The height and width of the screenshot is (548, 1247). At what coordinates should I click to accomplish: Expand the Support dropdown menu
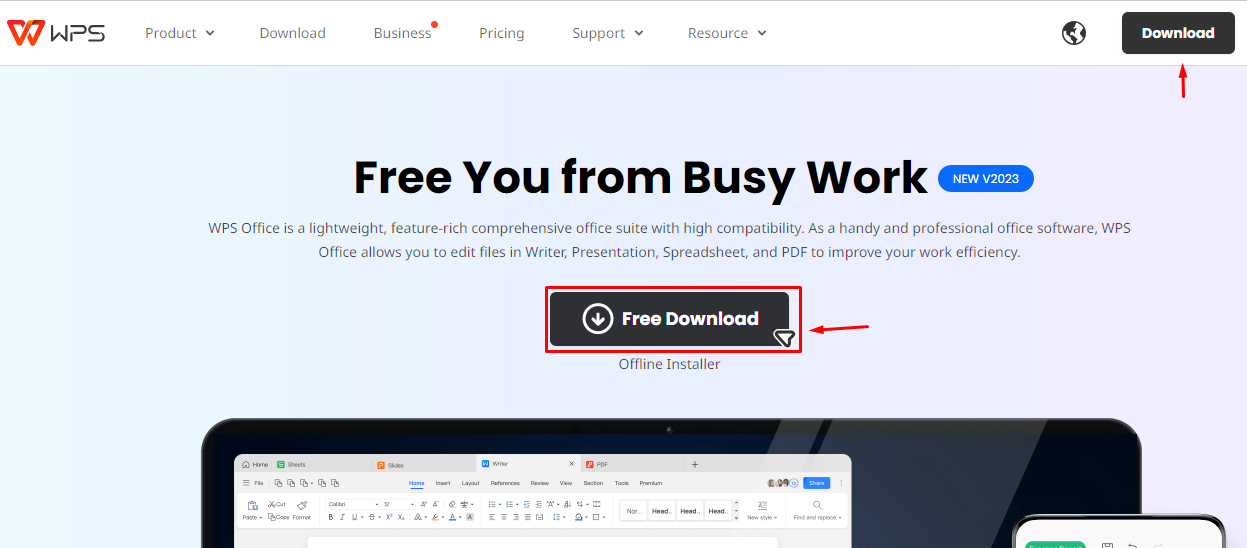[x=608, y=33]
